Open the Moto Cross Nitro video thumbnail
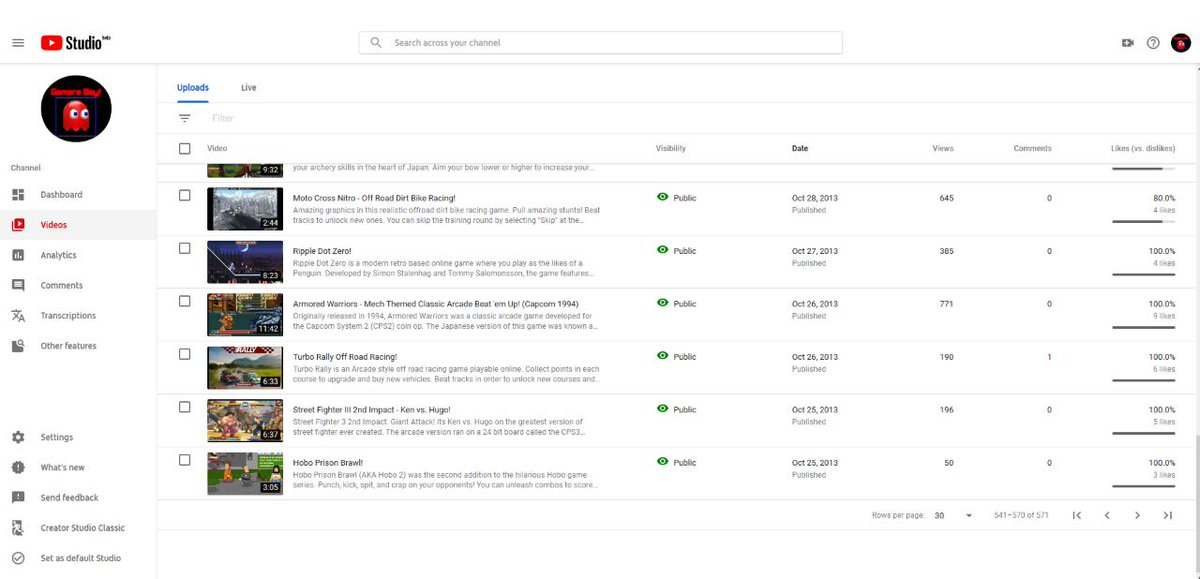Screen dimensions: 1200x579 (x=244, y=209)
